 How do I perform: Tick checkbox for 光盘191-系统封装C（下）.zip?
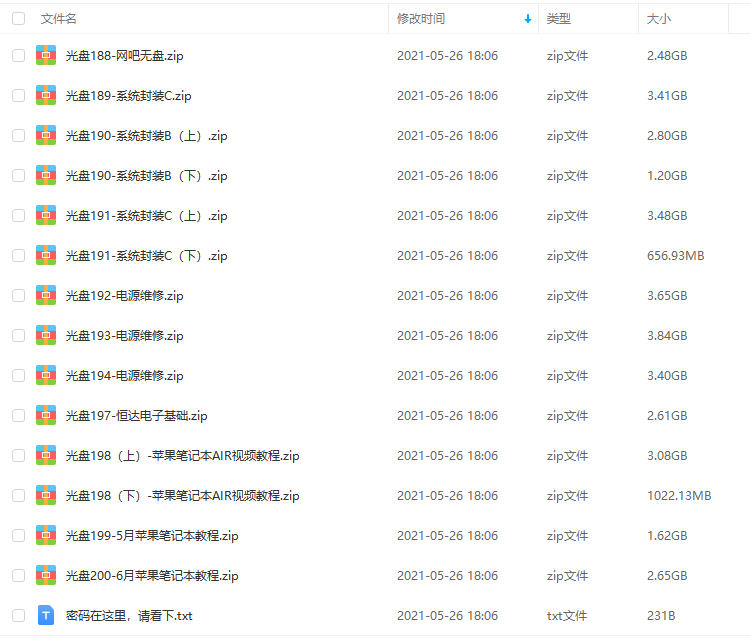(x=19, y=256)
